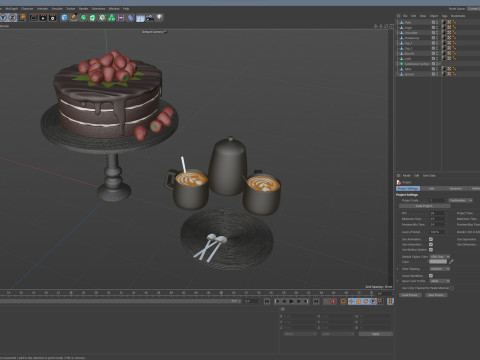Open the Centimeters unit dropdown

460,200
